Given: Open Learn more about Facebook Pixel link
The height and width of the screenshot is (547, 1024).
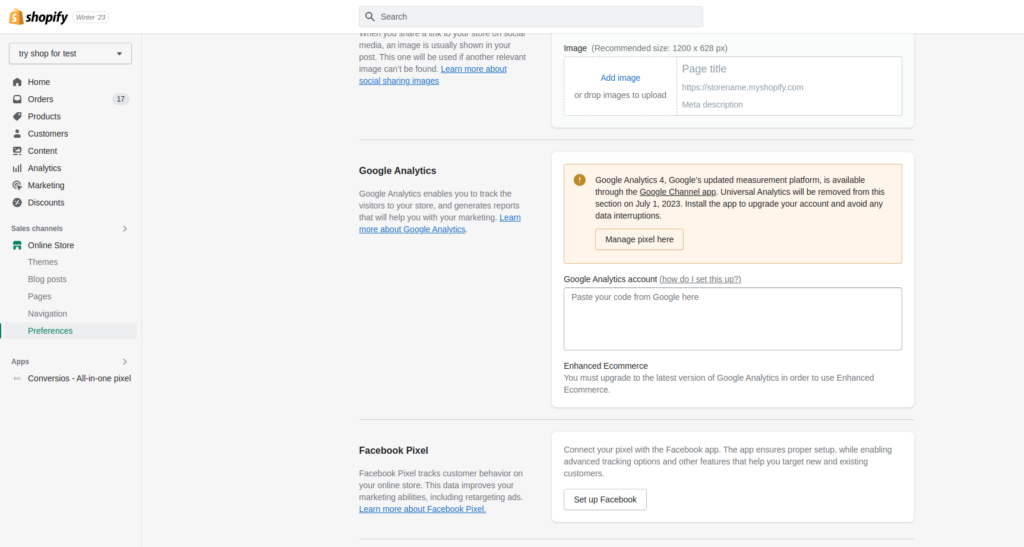Looking at the screenshot, I should click(x=423, y=509).
